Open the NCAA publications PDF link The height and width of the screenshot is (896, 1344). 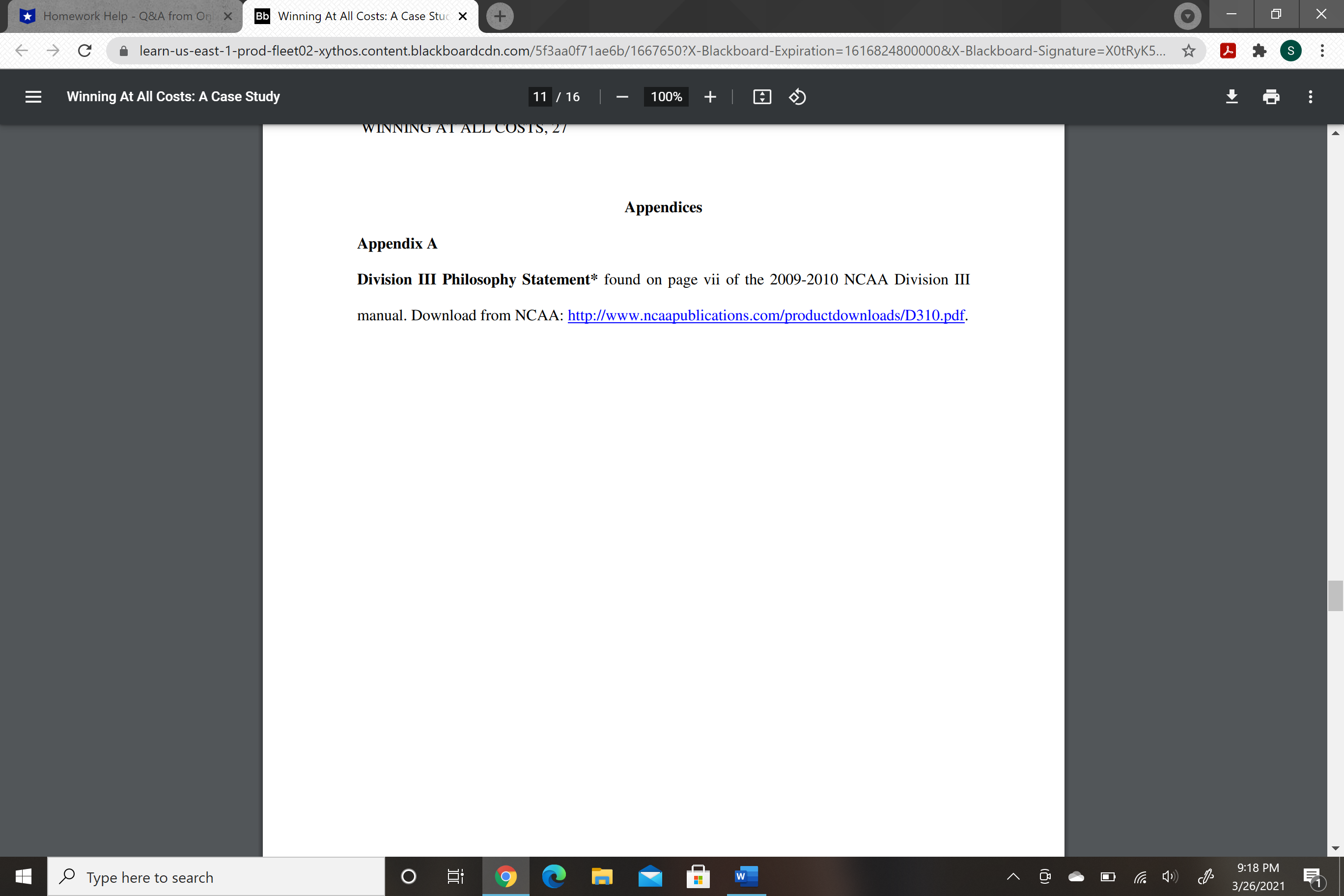766,315
